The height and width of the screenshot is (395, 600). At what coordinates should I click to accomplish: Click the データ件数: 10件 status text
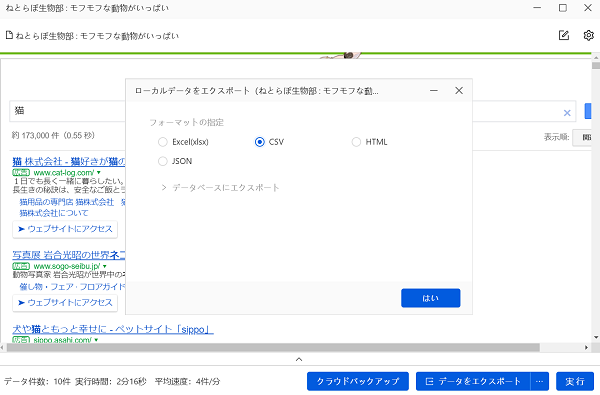(38, 381)
